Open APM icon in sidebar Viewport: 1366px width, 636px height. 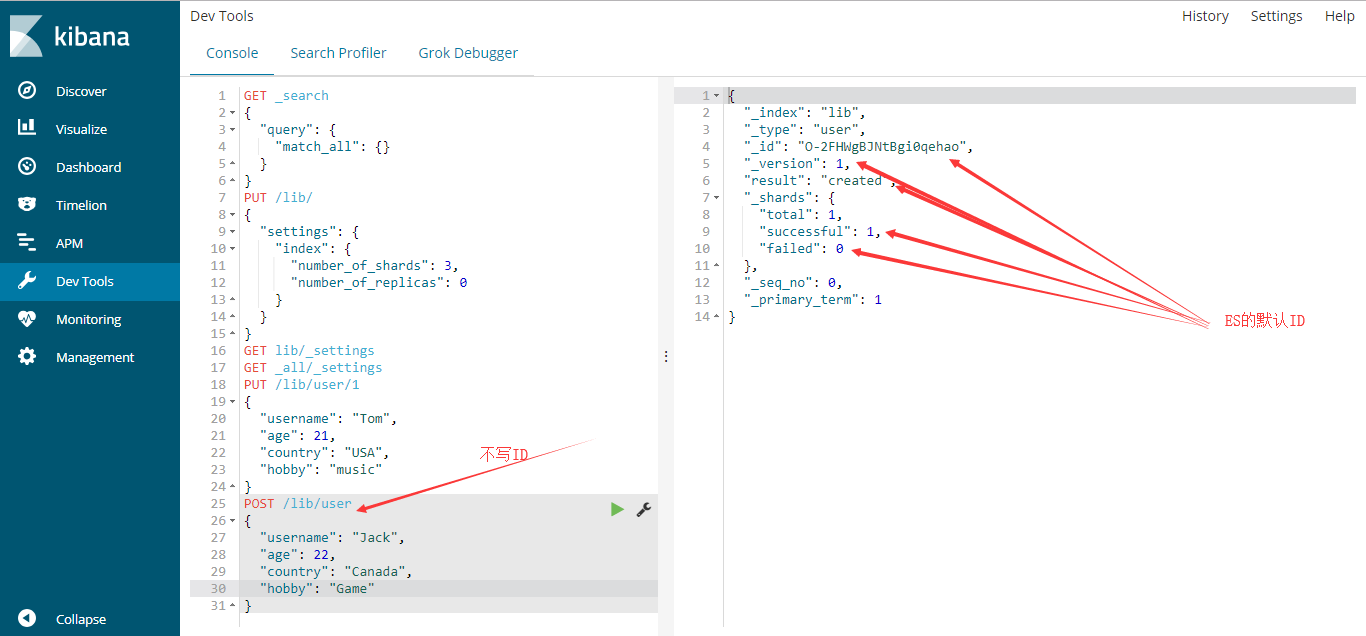click(x=27, y=243)
